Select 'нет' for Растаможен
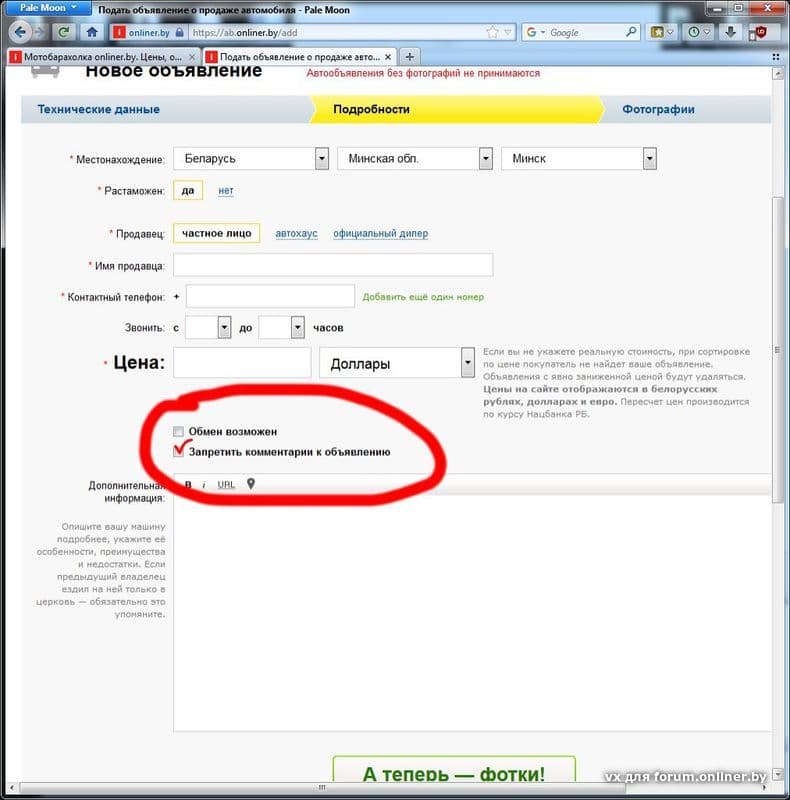This screenshot has width=790, height=800. (226, 190)
